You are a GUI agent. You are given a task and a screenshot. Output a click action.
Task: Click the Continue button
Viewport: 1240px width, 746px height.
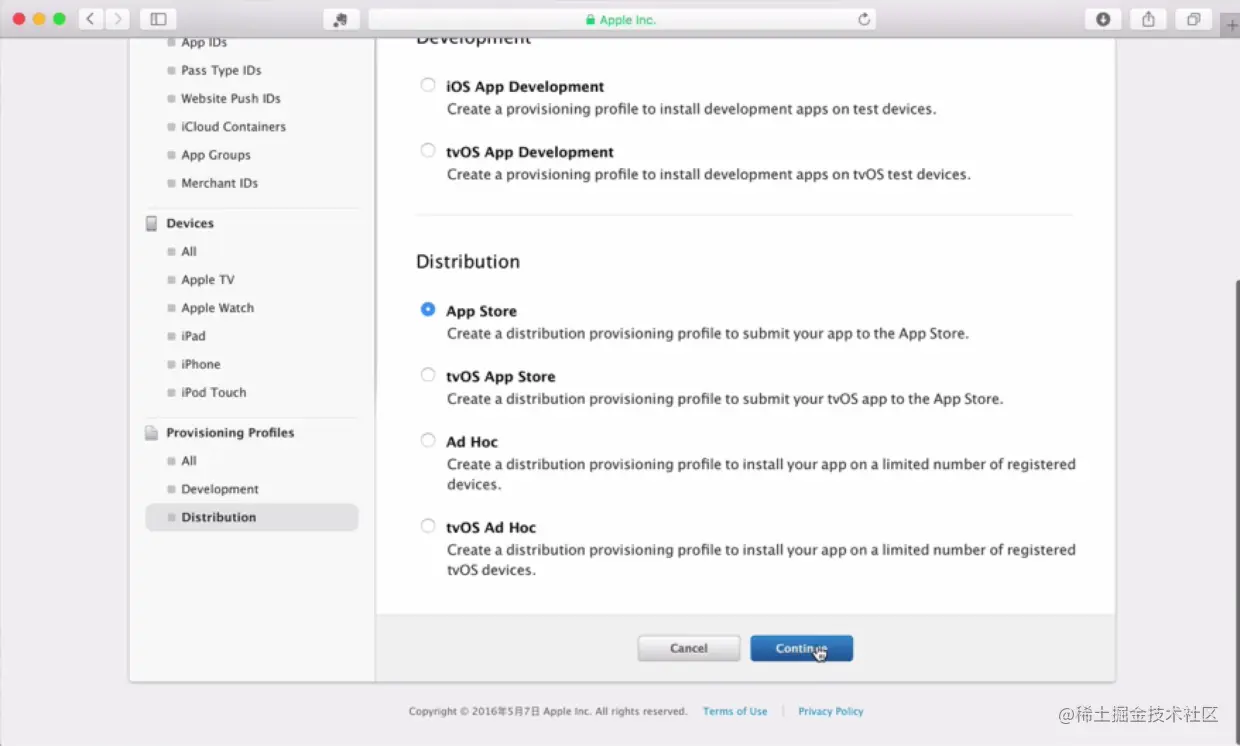coord(801,648)
